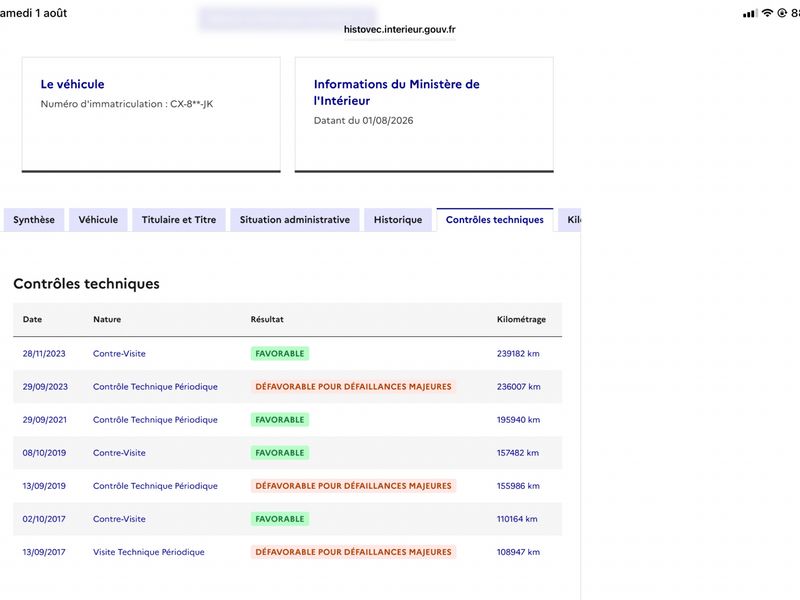Open the partially visible Kilométrage tab

click(570, 220)
